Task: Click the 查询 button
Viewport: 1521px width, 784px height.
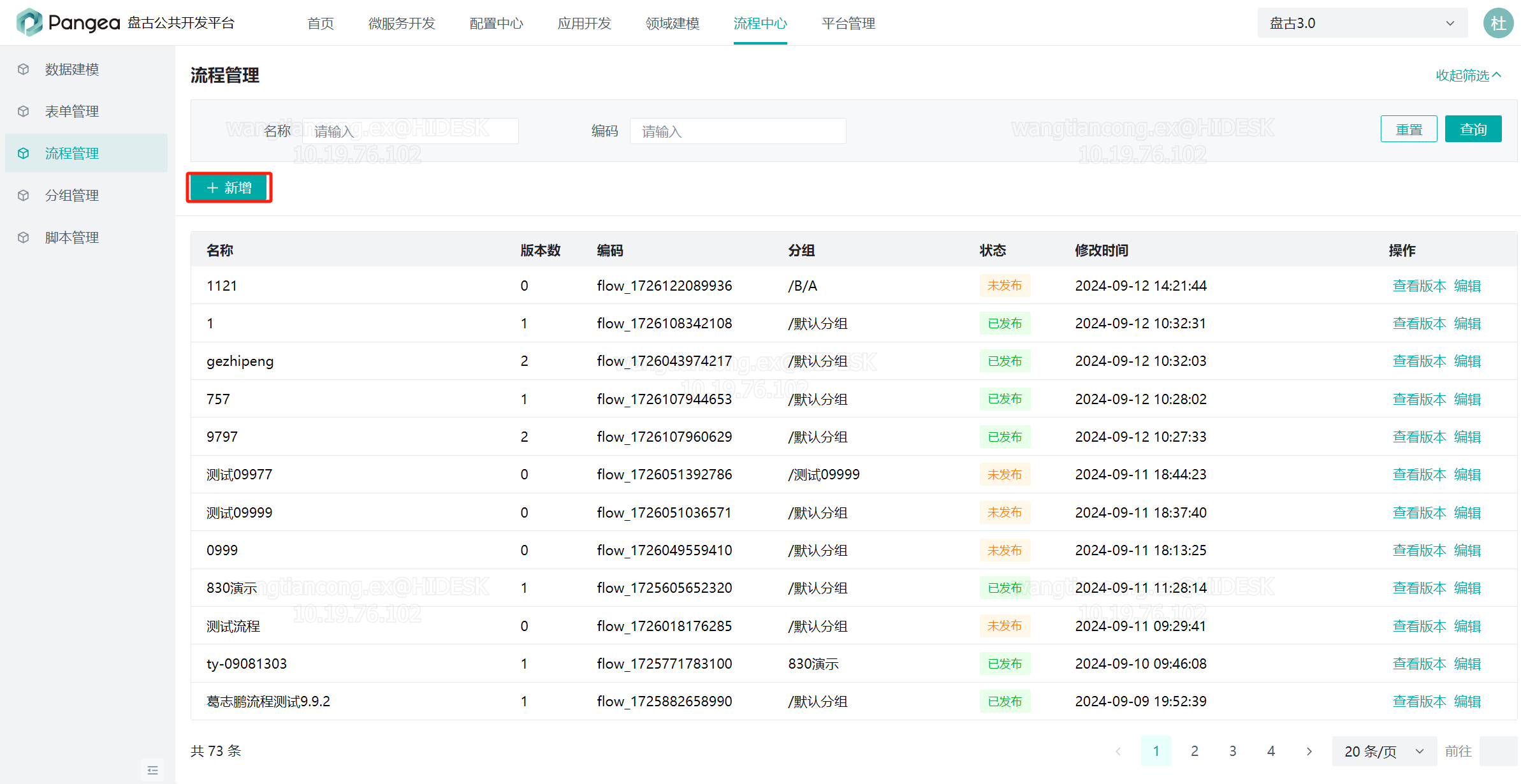Action: 1473,129
